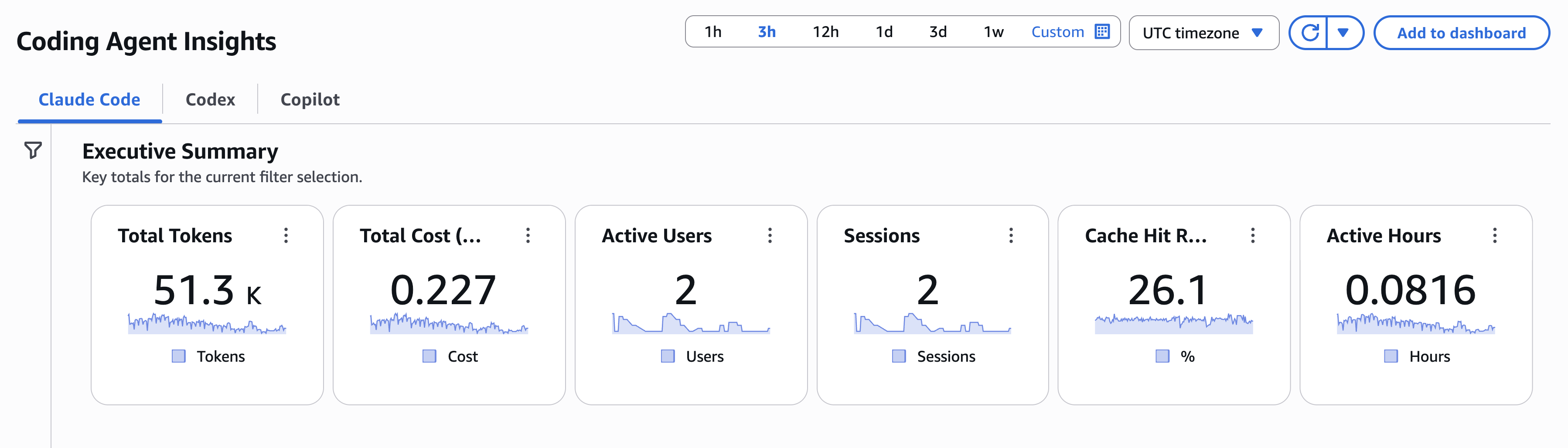
Task: Open Total Cost widget actions menu
Action: coord(528,236)
